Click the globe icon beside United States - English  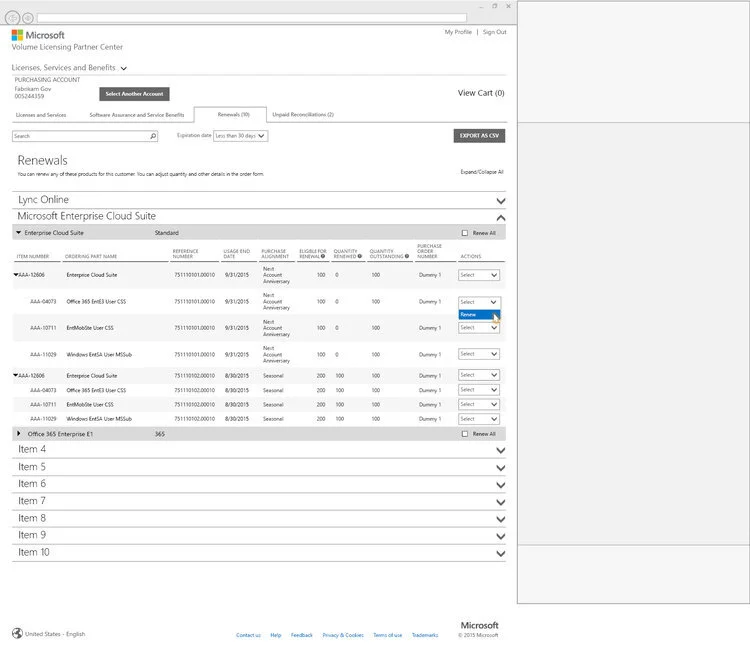pyautogui.click(x=17, y=633)
